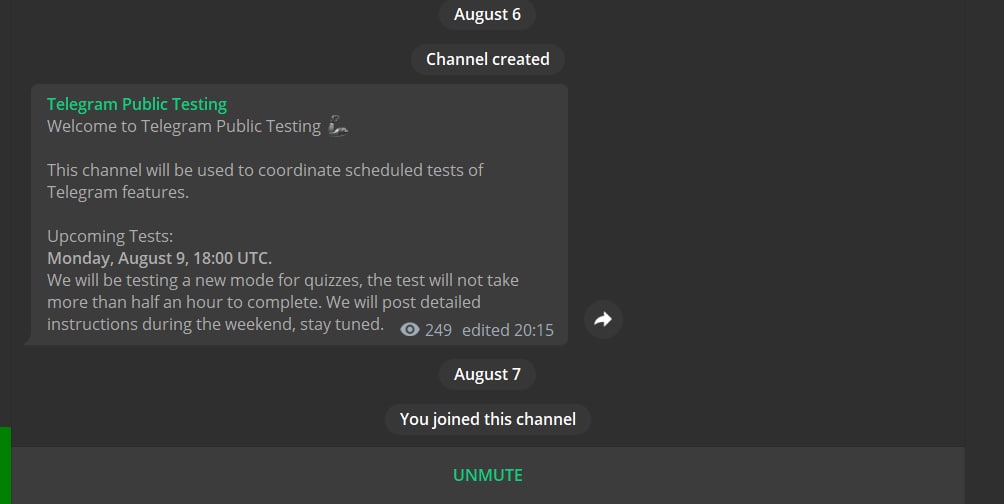Click the edited 20:15 timestamp
The width and height of the screenshot is (1004, 504).
pos(507,330)
